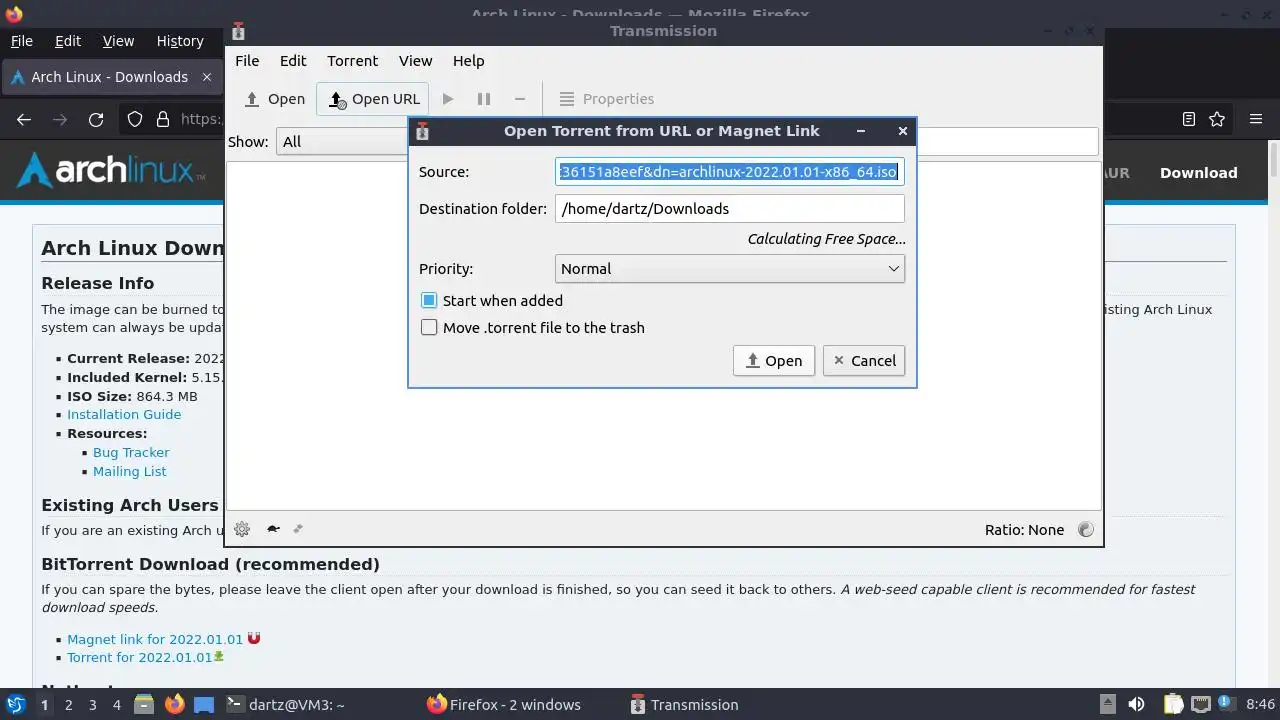Switch to workspace 2
Viewport: 1280px width, 720px height.
[68, 705]
